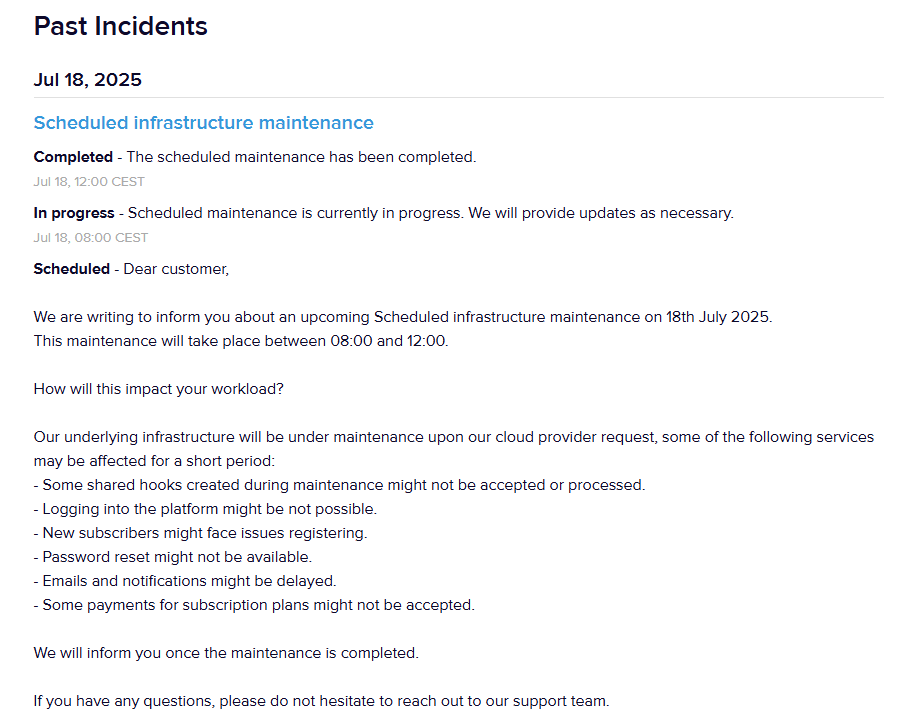Click the subscription plans payments bullet
This screenshot has height=727, width=904.
[x=254, y=605]
